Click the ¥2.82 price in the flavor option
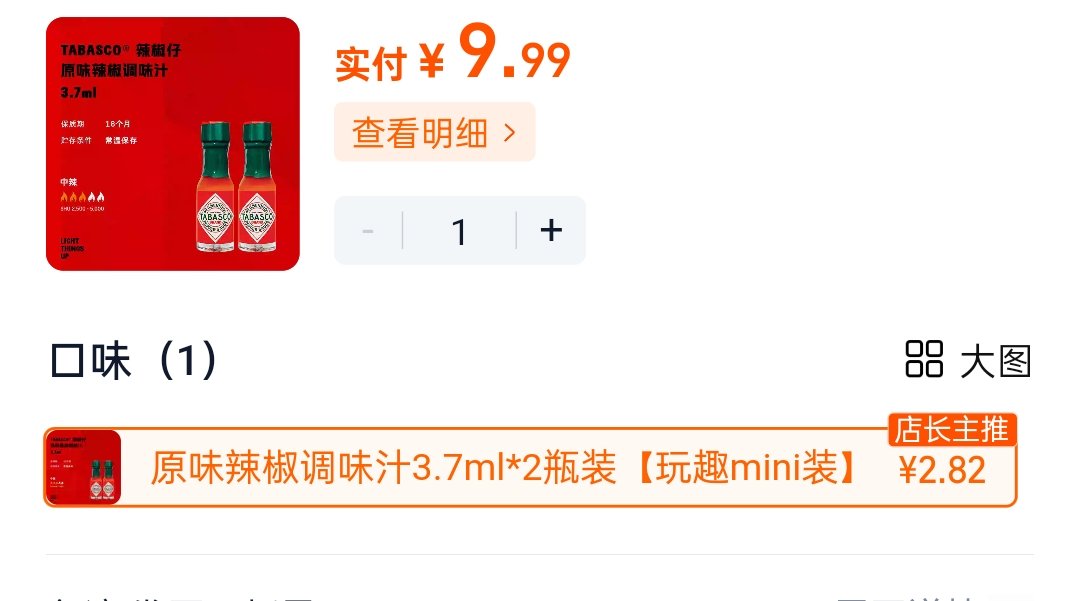1080x601 pixels. tap(942, 470)
